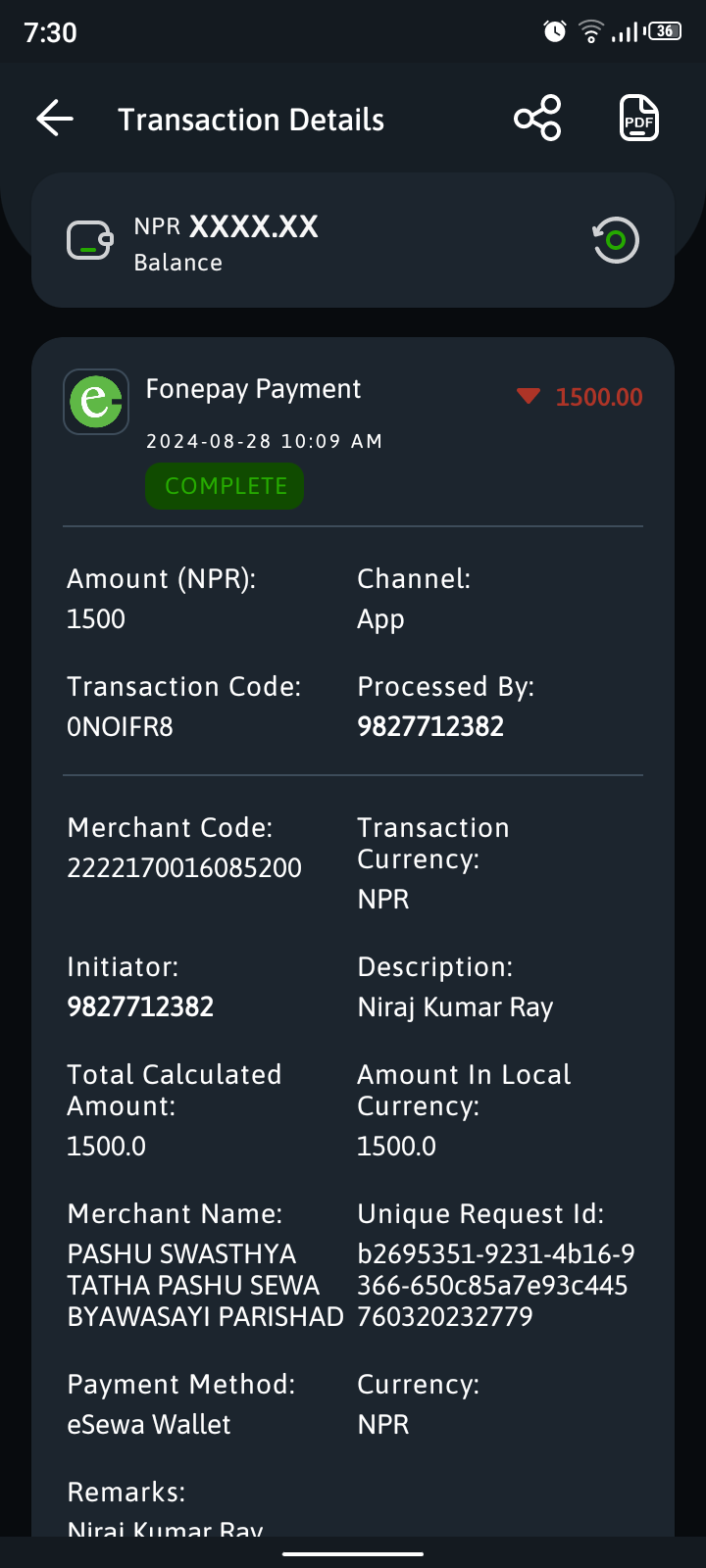Tap the eSewa Wallet payment method
Screen dimensions: 706x1568
click(x=149, y=1425)
